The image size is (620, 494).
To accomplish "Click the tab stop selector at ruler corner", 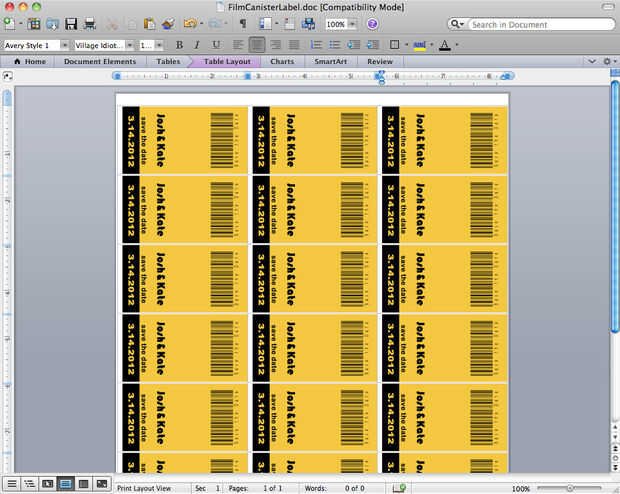I will [8, 76].
